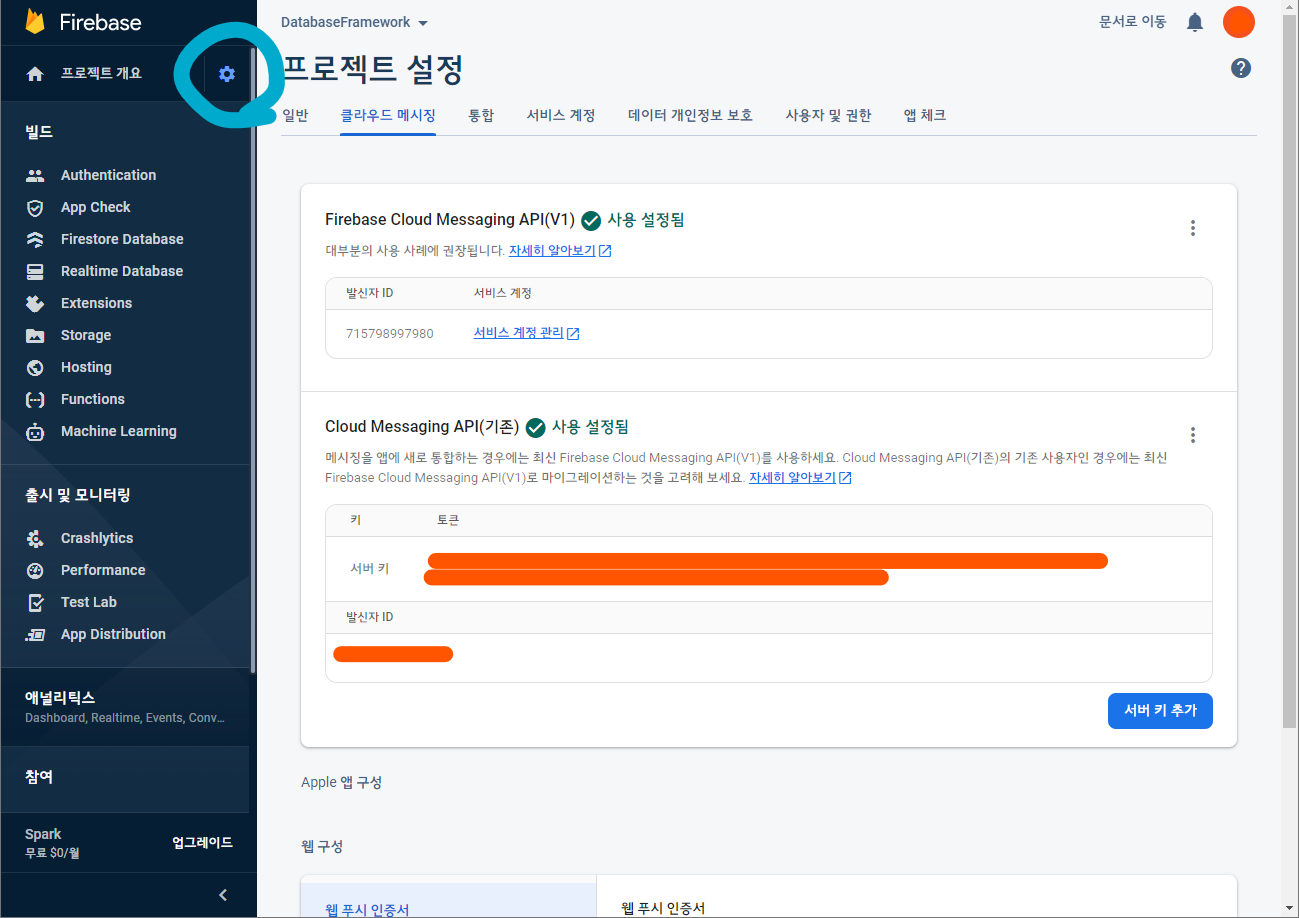Viewport: 1299px width, 918px height.
Task: Open Performance monitoring section
Action: [x=103, y=570]
